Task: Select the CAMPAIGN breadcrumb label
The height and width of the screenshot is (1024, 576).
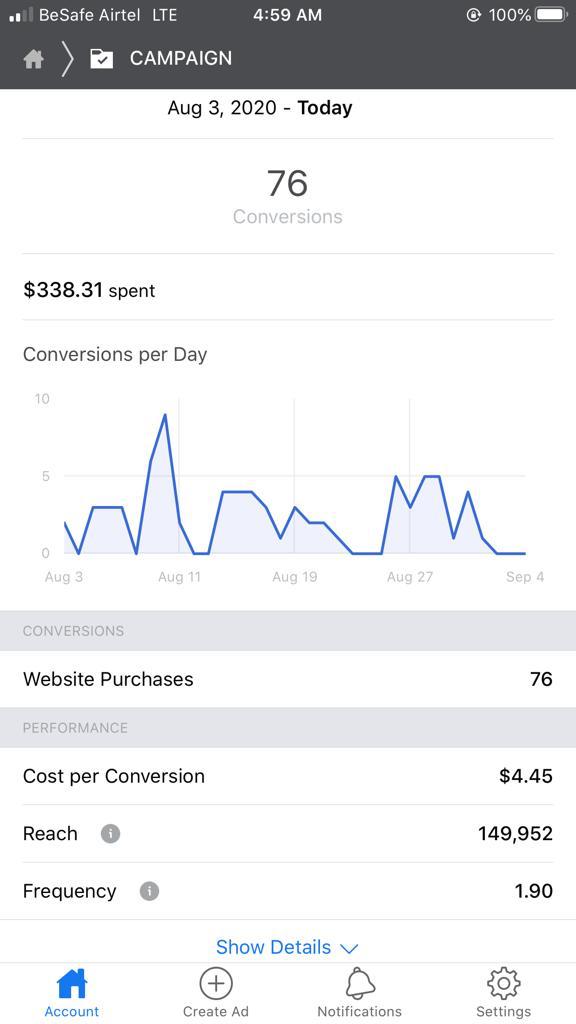Action: pyautogui.click(x=181, y=58)
